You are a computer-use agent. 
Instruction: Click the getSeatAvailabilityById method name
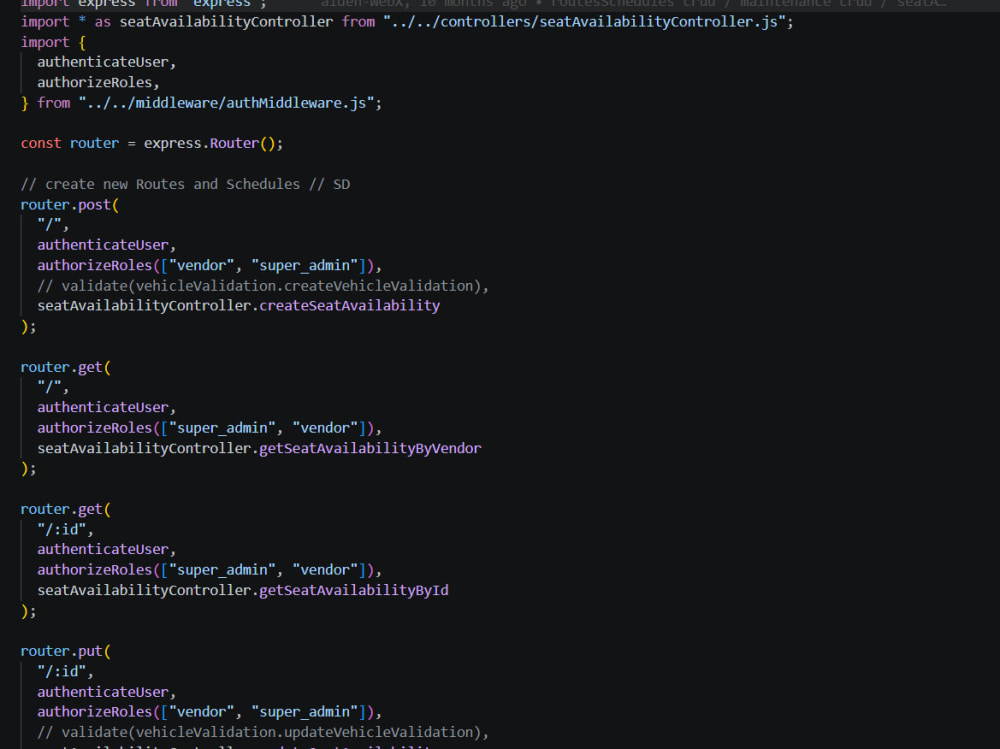(353, 590)
